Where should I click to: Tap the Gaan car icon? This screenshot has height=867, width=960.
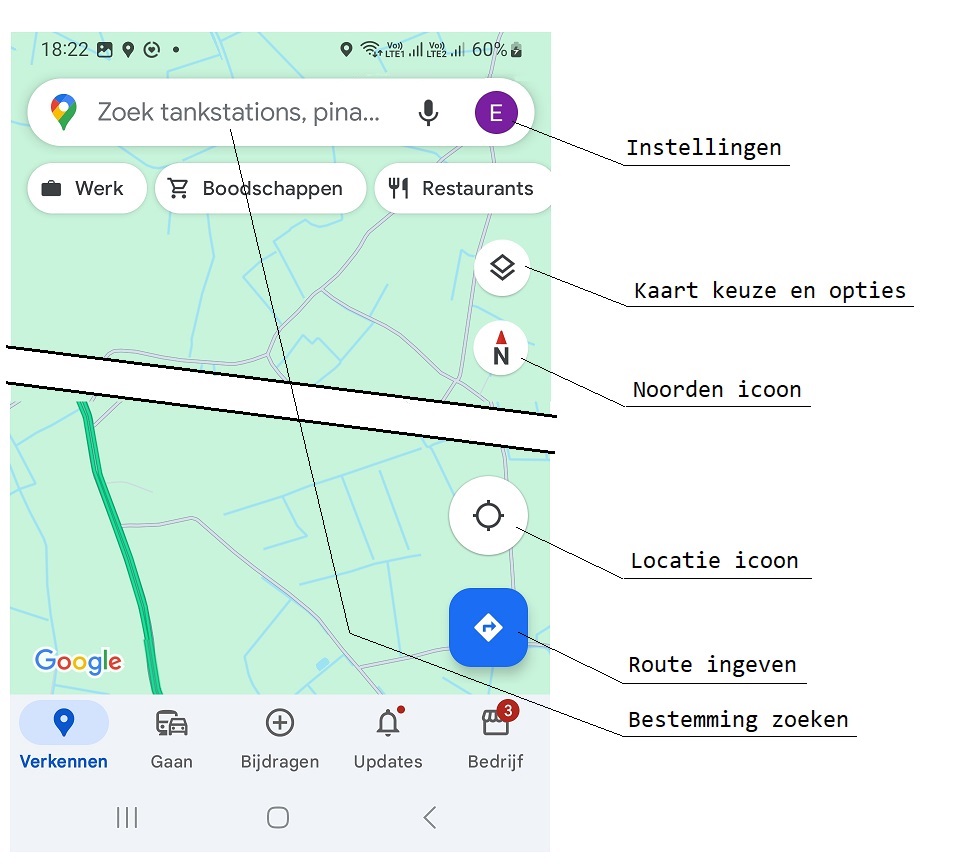171,722
